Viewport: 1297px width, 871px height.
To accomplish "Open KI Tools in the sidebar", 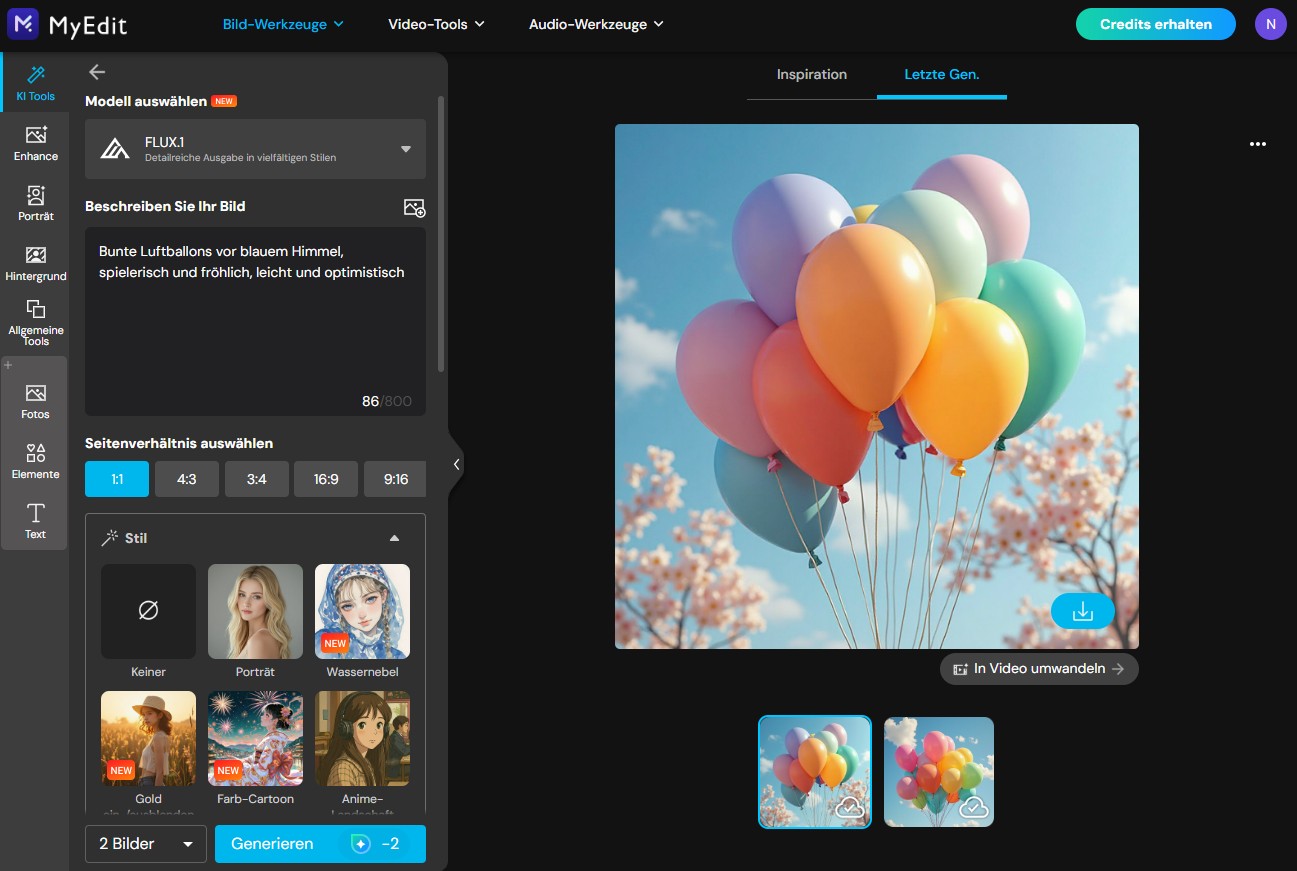I will pyautogui.click(x=35, y=84).
